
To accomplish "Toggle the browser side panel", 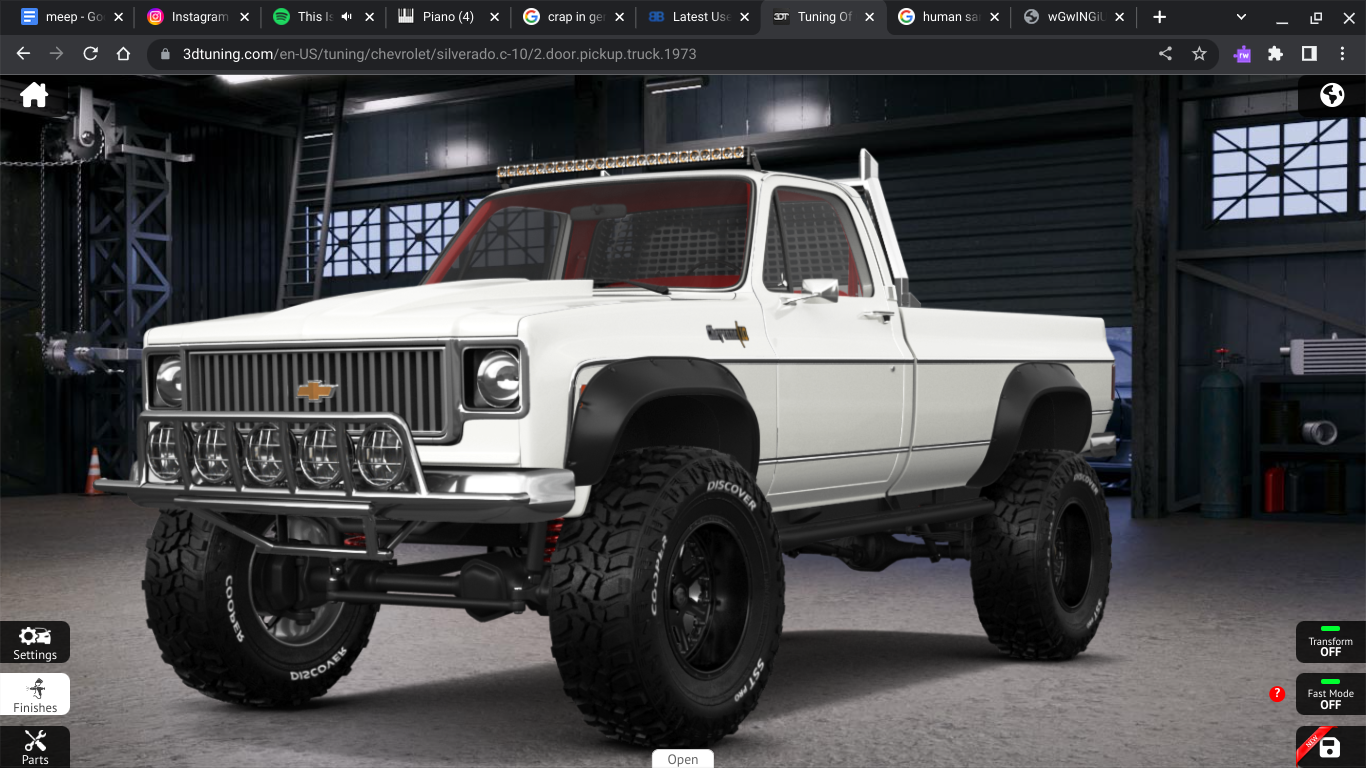I will [x=1309, y=54].
